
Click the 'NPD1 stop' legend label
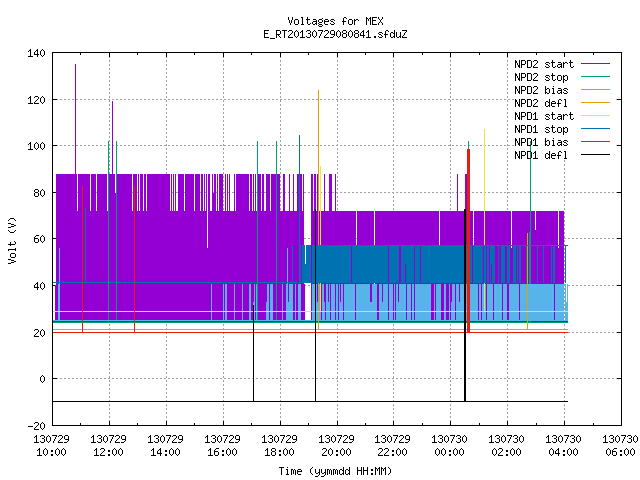(541, 129)
